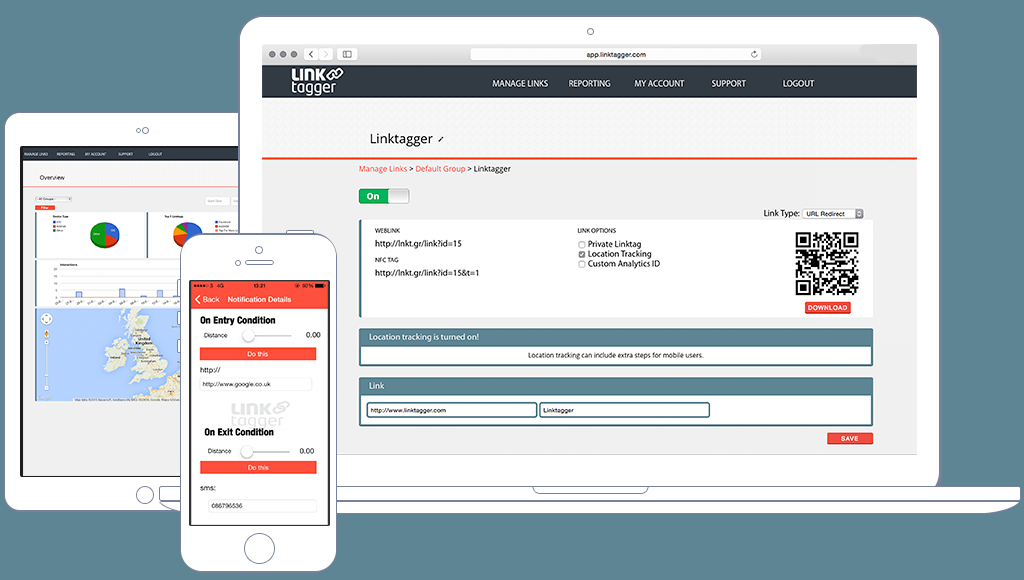The image size is (1024, 580).
Task: Click the weblink URL http://lnkt.gr/link?id=15
Action: [418, 244]
